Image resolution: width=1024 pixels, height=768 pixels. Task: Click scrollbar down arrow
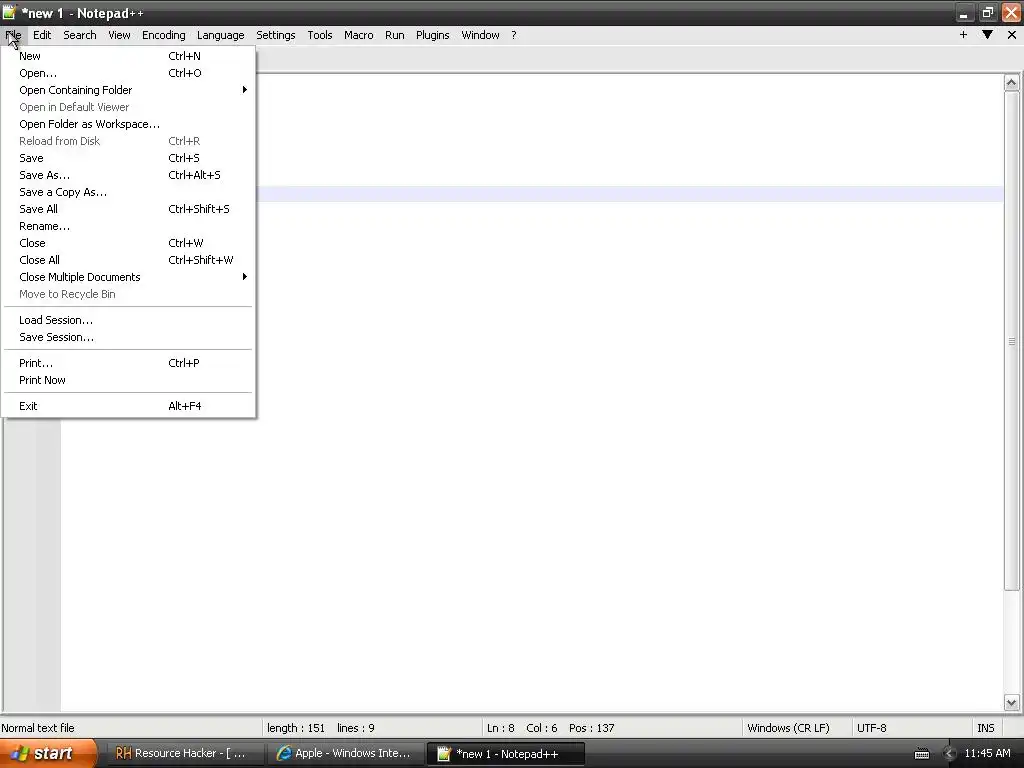(x=1012, y=703)
